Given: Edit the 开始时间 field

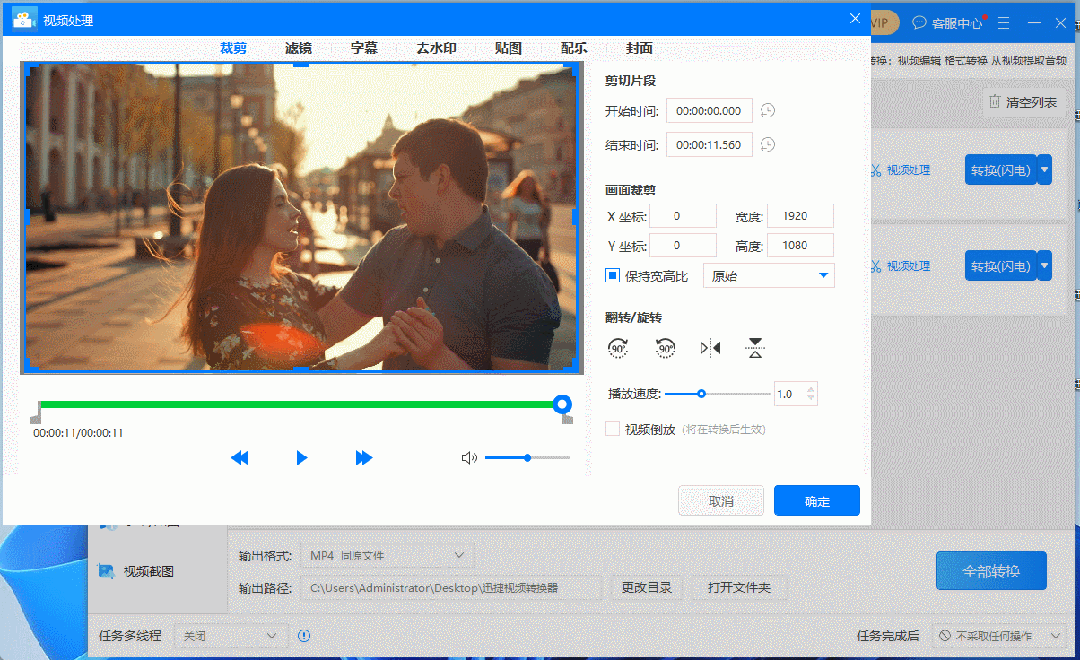Looking at the screenshot, I should [x=709, y=111].
